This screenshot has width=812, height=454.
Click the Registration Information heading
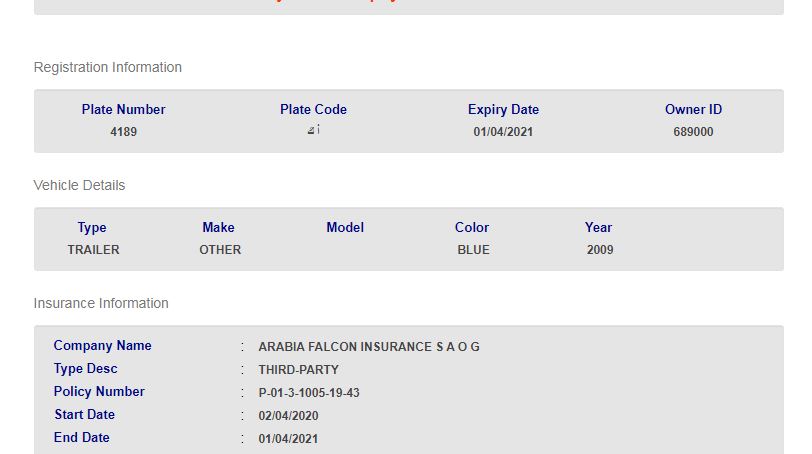[108, 67]
